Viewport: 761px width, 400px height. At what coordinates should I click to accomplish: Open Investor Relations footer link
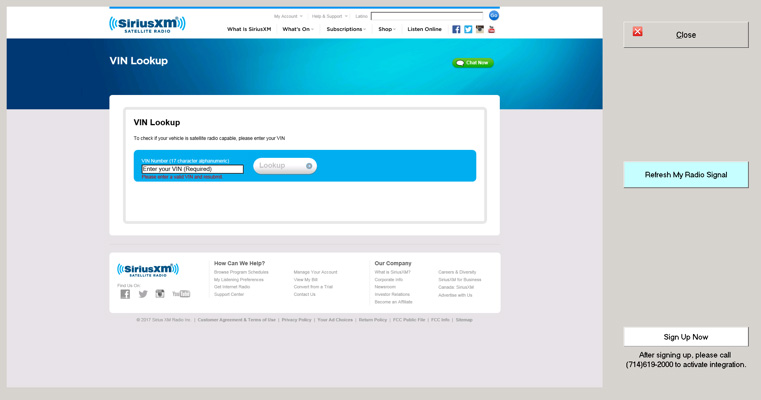pos(392,294)
